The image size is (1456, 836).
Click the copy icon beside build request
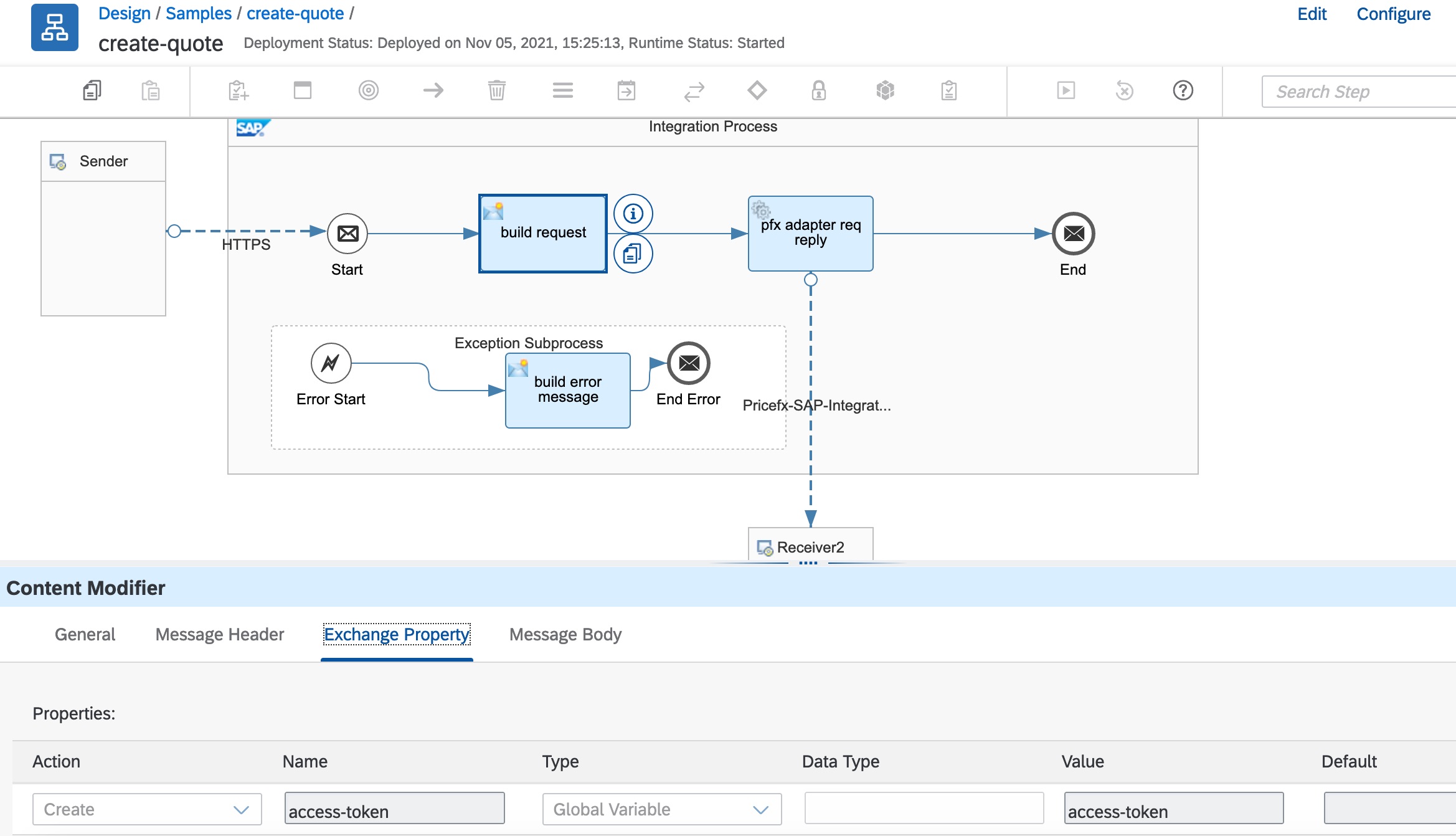633,254
